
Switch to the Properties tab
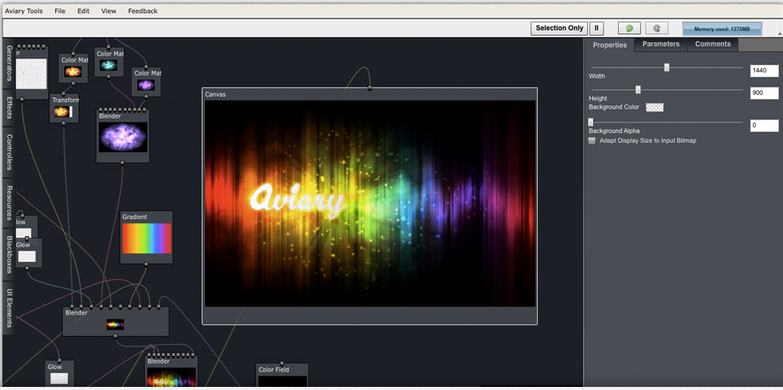pyautogui.click(x=610, y=45)
